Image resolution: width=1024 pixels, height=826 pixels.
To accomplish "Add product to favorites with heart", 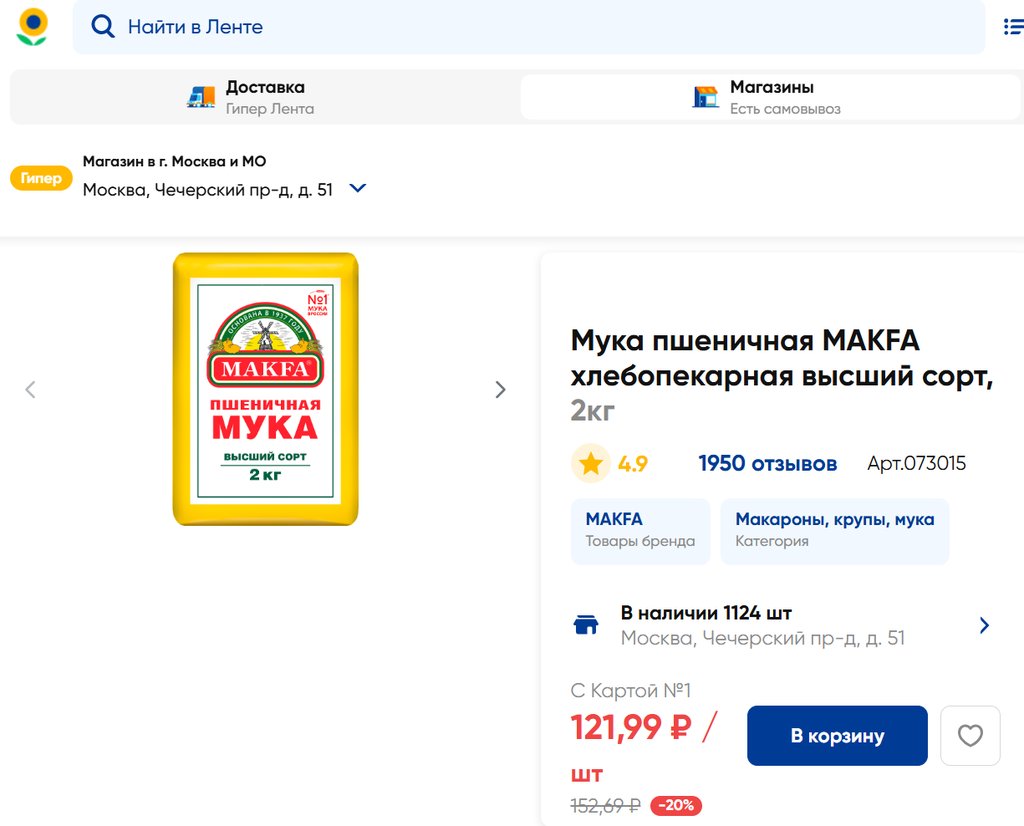I will point(970,736).
